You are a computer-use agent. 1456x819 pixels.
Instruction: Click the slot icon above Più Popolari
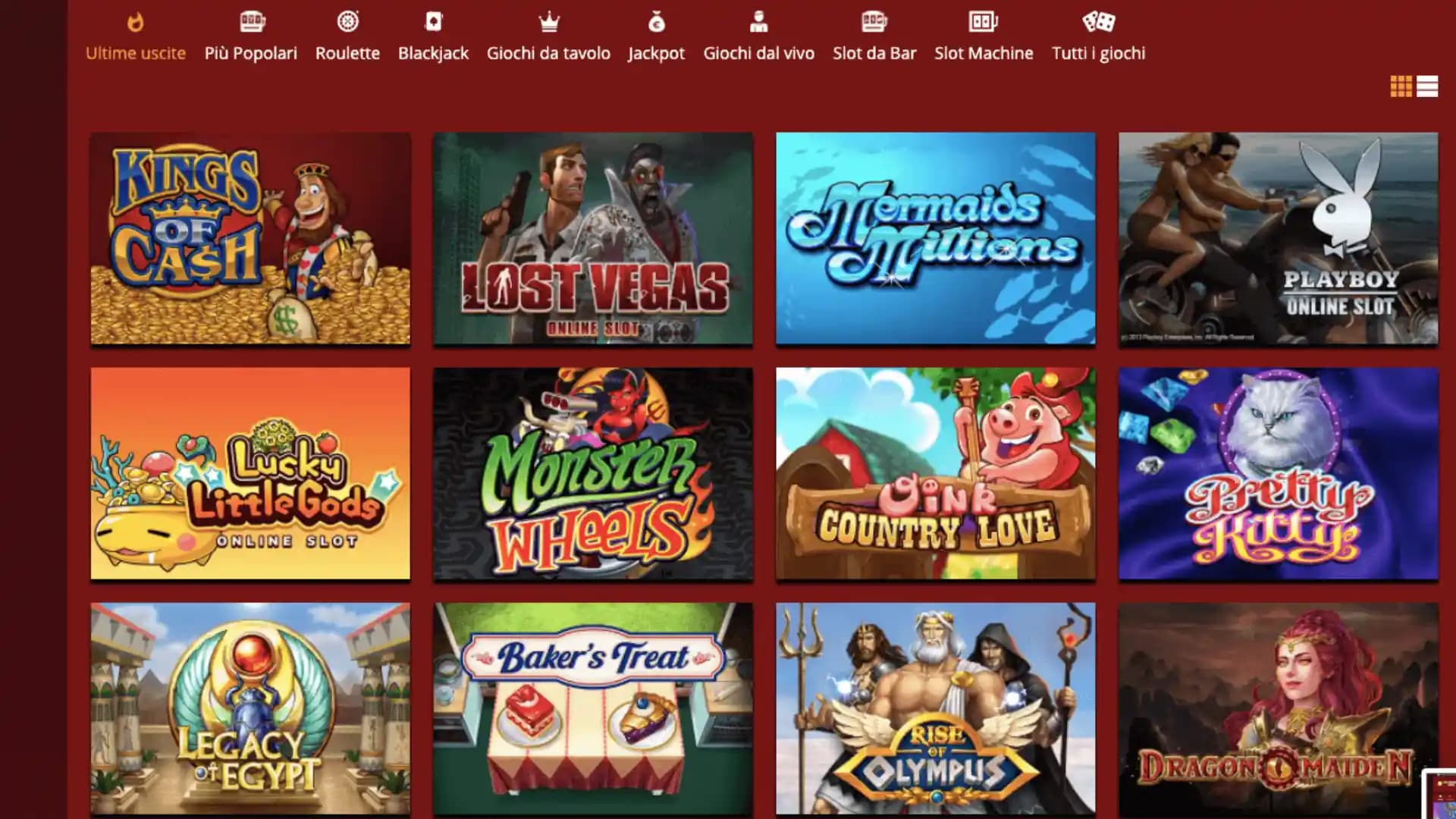251,22
